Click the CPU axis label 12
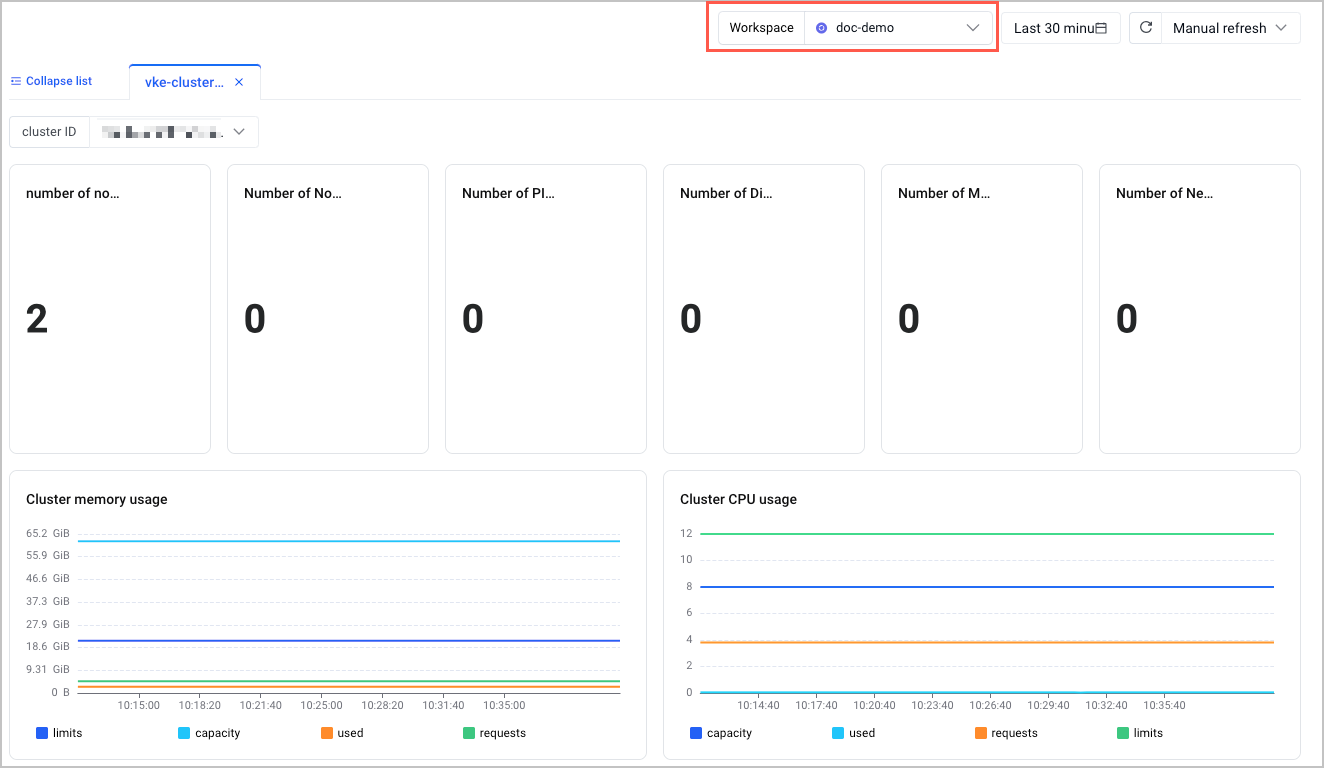The image size is (1324, 768). tap(686, 533)
